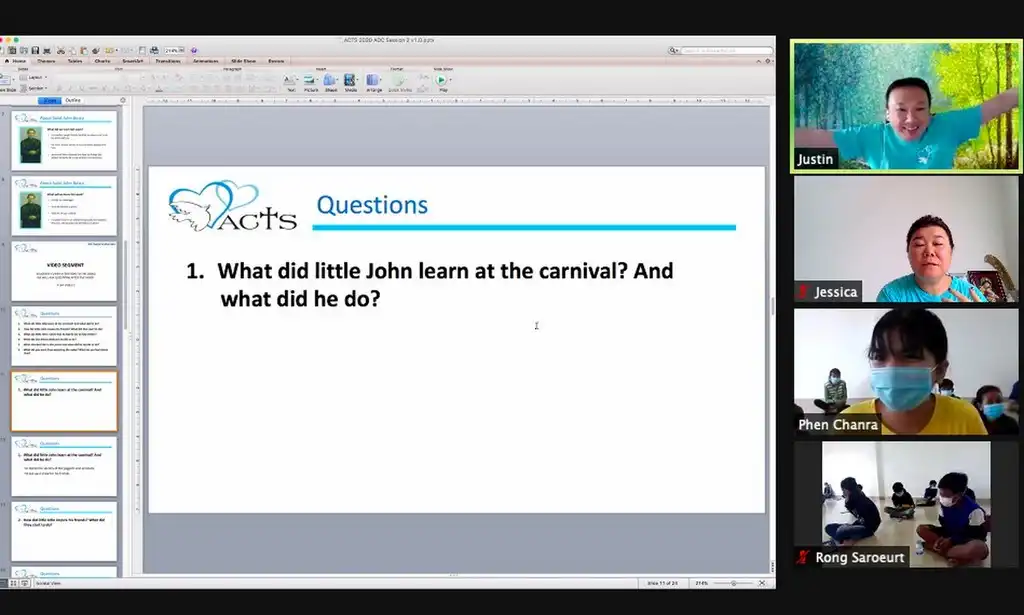Viewport: 1024px width, 615px height.
Task: Click the purple Help icon
Action: (x=194, y=50)
